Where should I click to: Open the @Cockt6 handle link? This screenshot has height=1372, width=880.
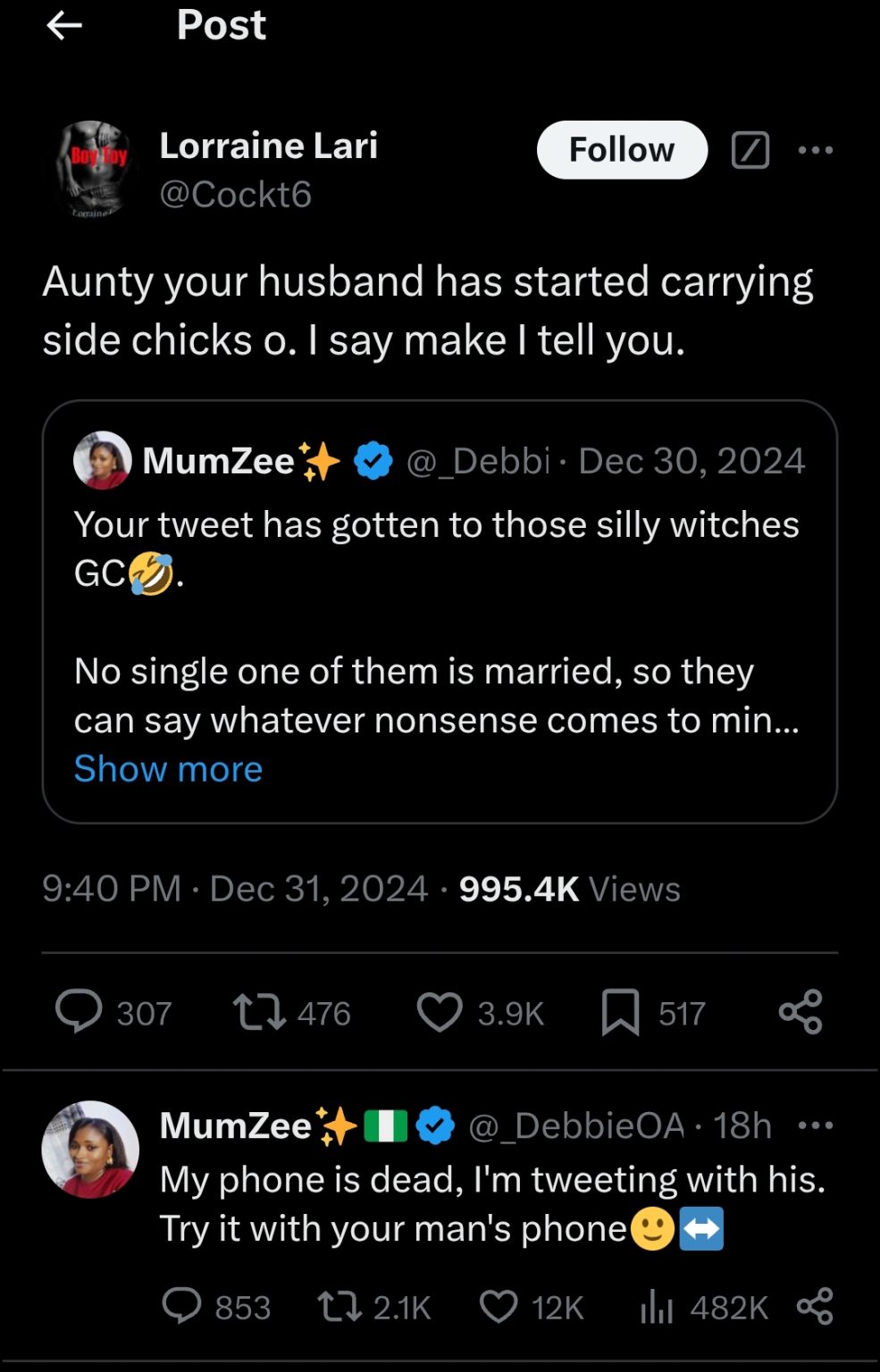tap(236, 195)
